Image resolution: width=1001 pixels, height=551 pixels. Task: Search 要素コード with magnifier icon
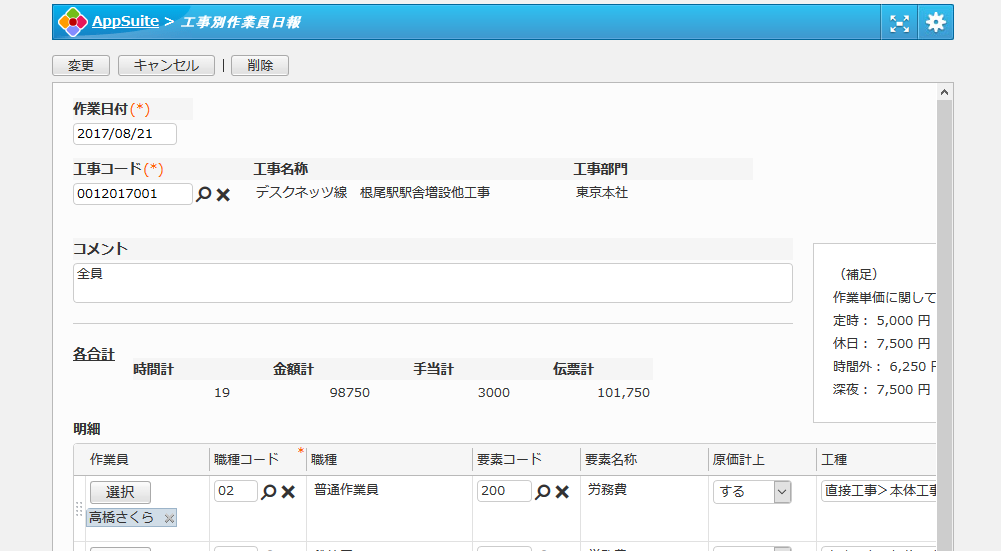coord(542,492)
